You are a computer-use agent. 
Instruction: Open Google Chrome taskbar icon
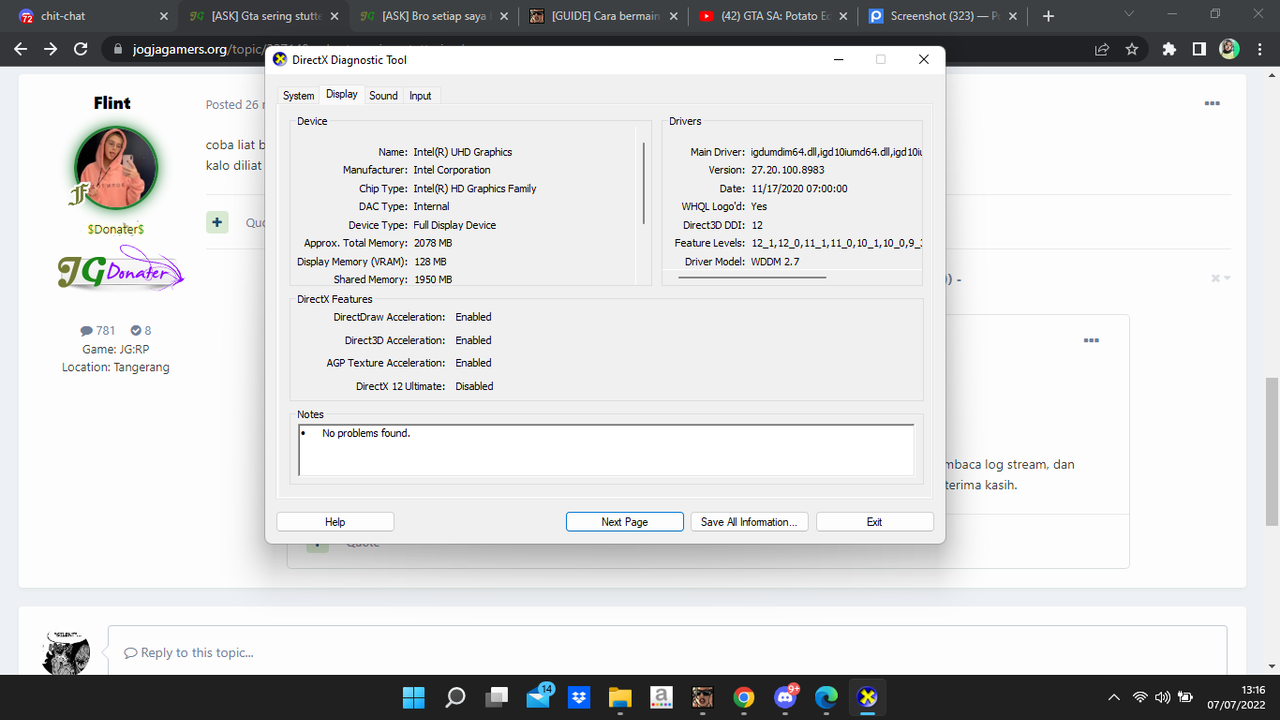click(743, 697)
